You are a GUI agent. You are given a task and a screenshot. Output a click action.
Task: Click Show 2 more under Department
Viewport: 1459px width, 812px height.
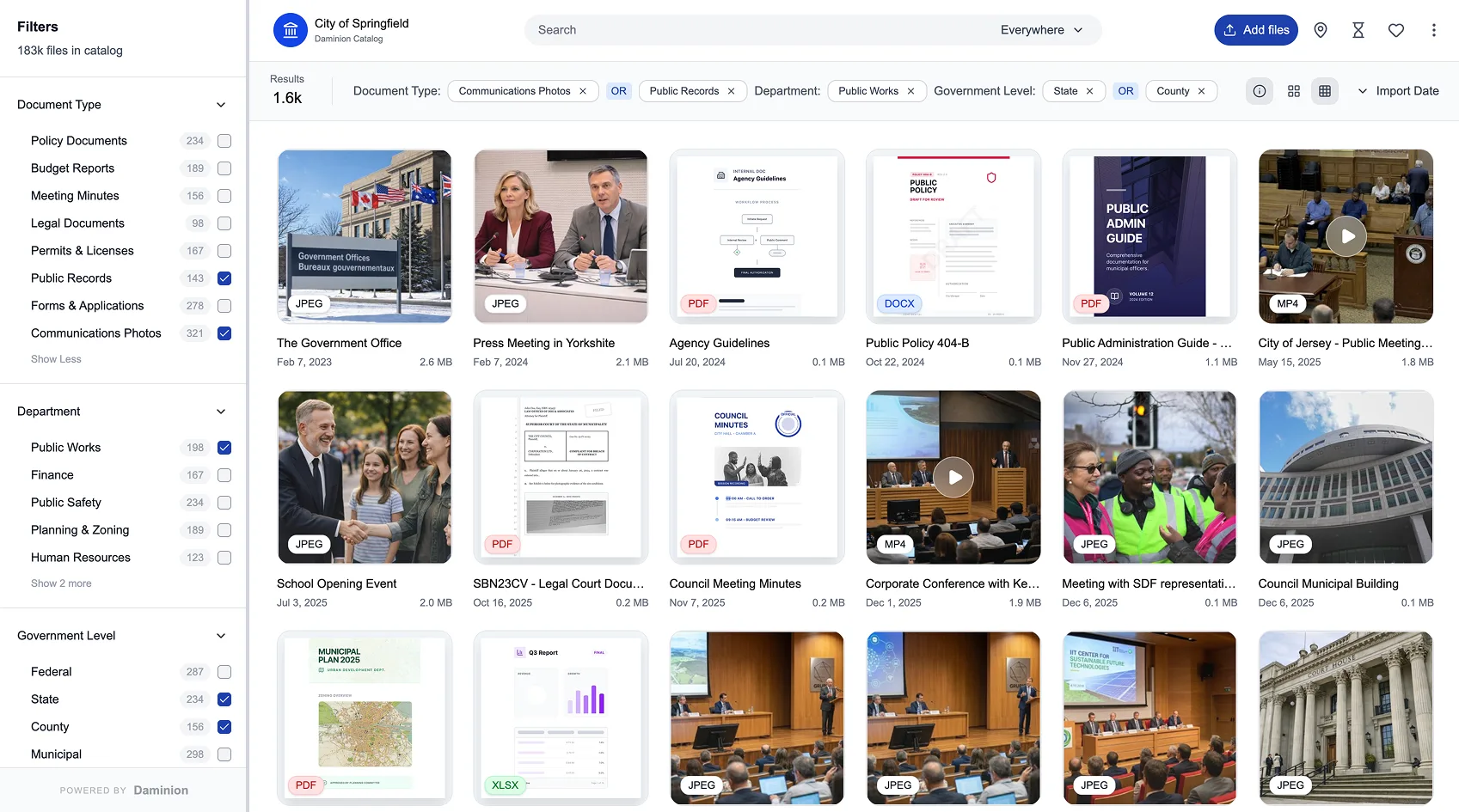click(x=61, y=583)
